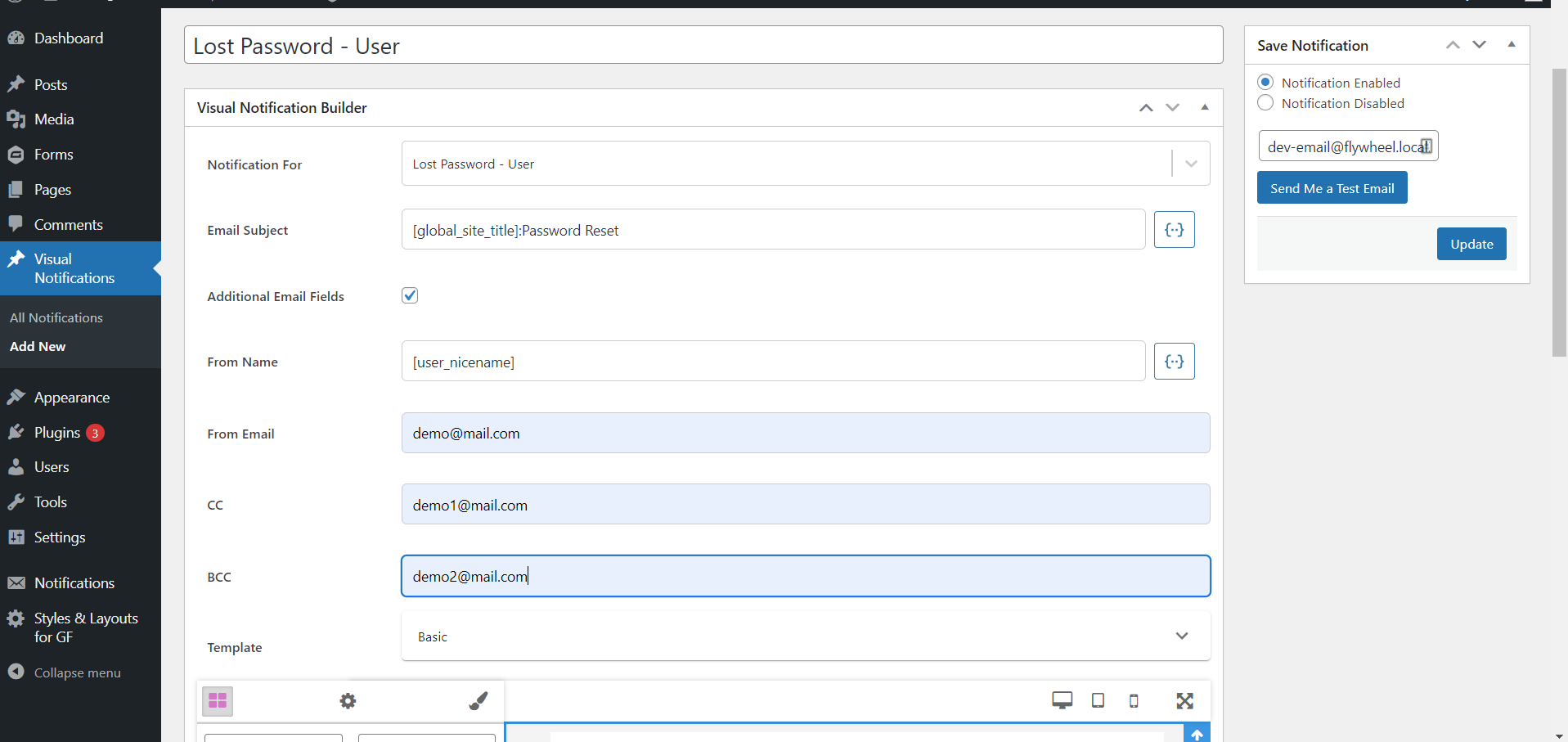Switch preview to desktop view
The width and height of the screenshot is (1568, 742).
click(x=1062, y=700)
